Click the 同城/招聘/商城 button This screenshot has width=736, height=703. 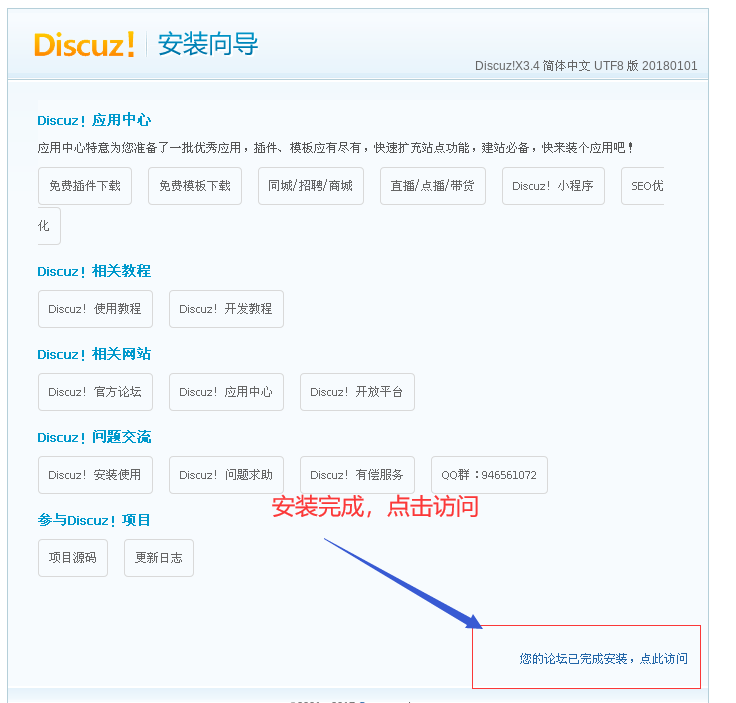(311, 186)
